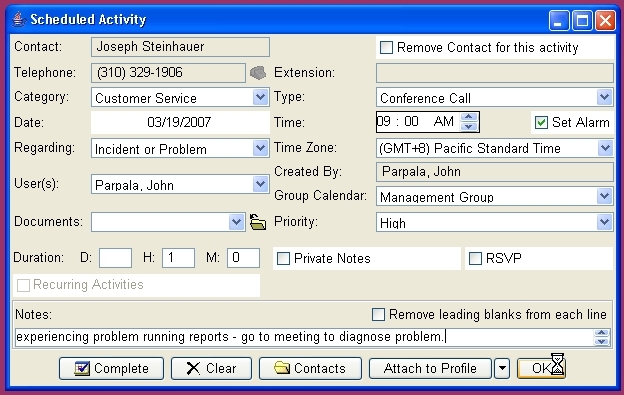624x395 pixels.
Task: Confirm with the OK button
Action: click(x=540, y=368)
